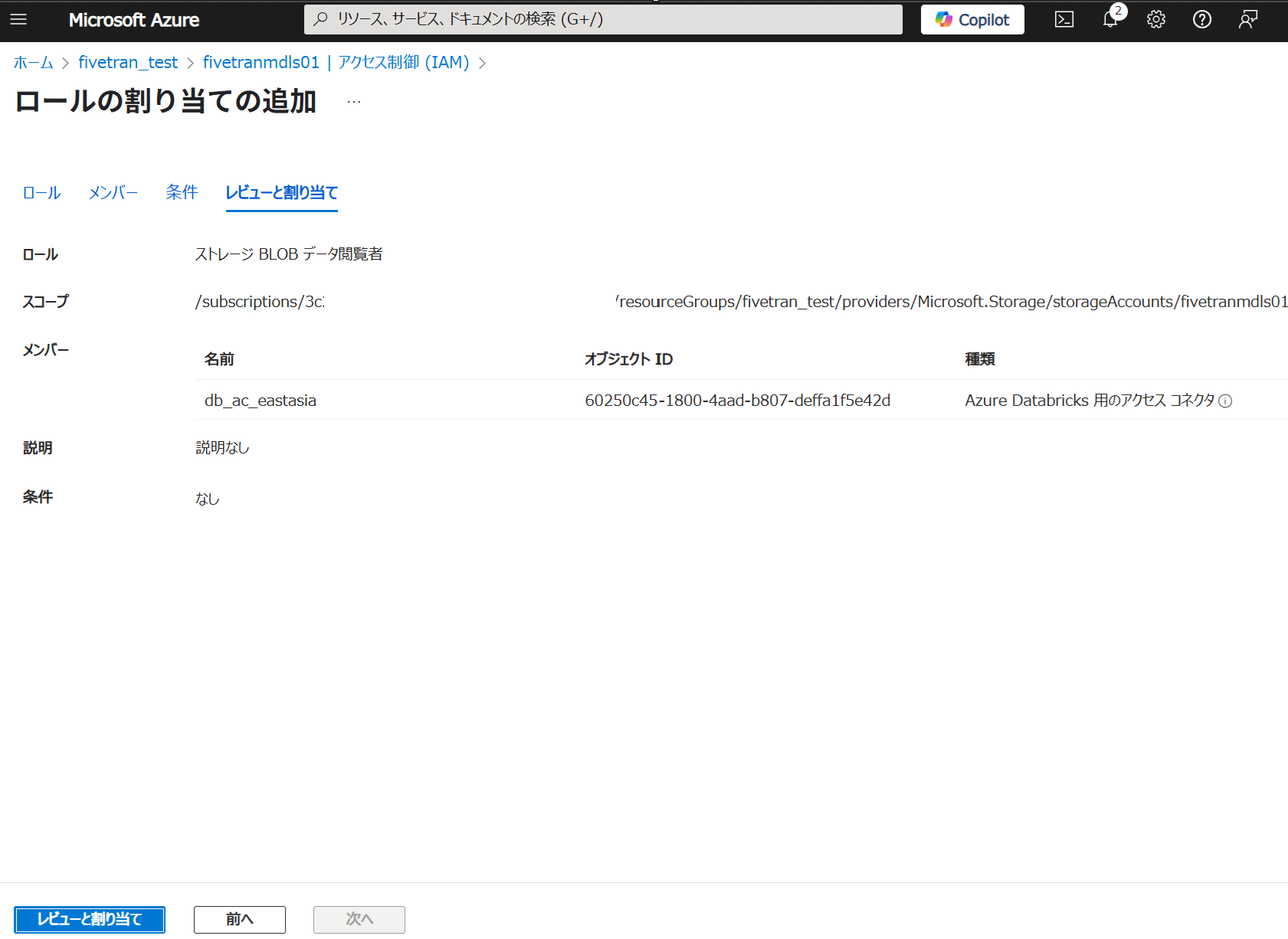Viewport: 1288px width, 939px height.
Task: Click type text Azure Databricks 用のアクセス コネクタ
Action: point(1090,401)
